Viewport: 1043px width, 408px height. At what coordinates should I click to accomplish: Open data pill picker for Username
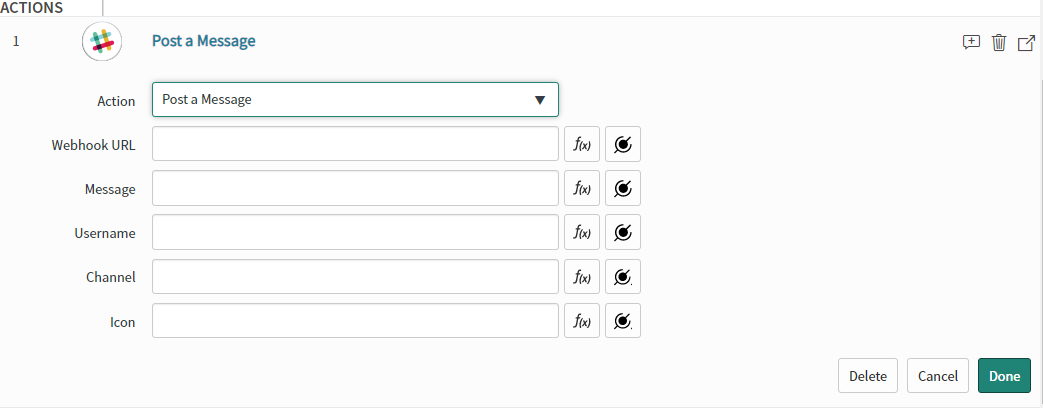pos(623,232)
